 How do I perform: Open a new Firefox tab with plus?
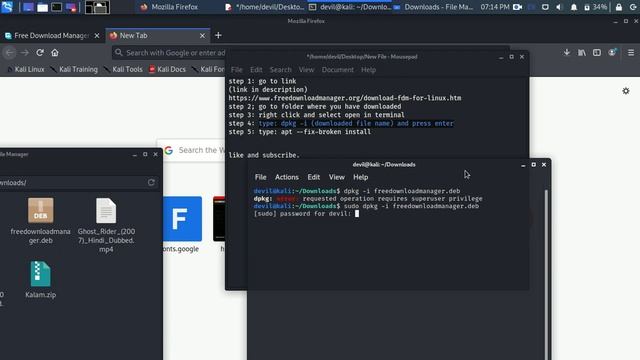click(218, 36)
